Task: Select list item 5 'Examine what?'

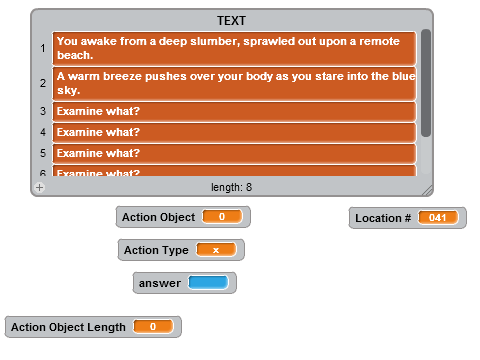Action: 234,153
